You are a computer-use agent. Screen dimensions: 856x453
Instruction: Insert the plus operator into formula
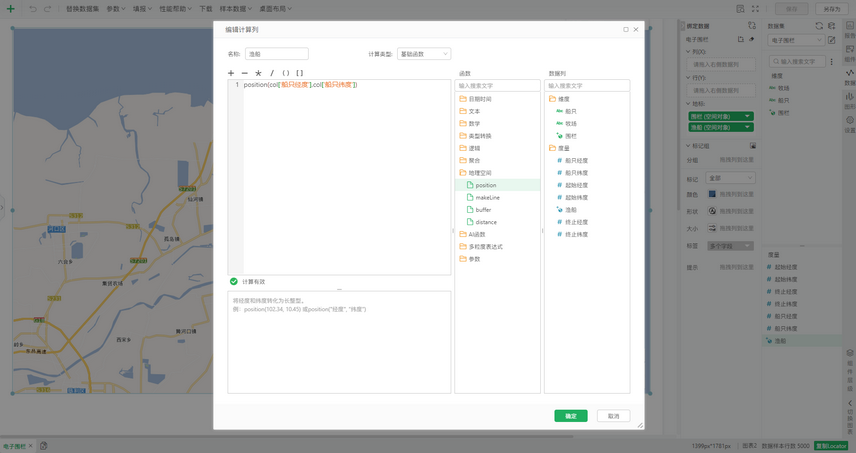coord(231,73)
